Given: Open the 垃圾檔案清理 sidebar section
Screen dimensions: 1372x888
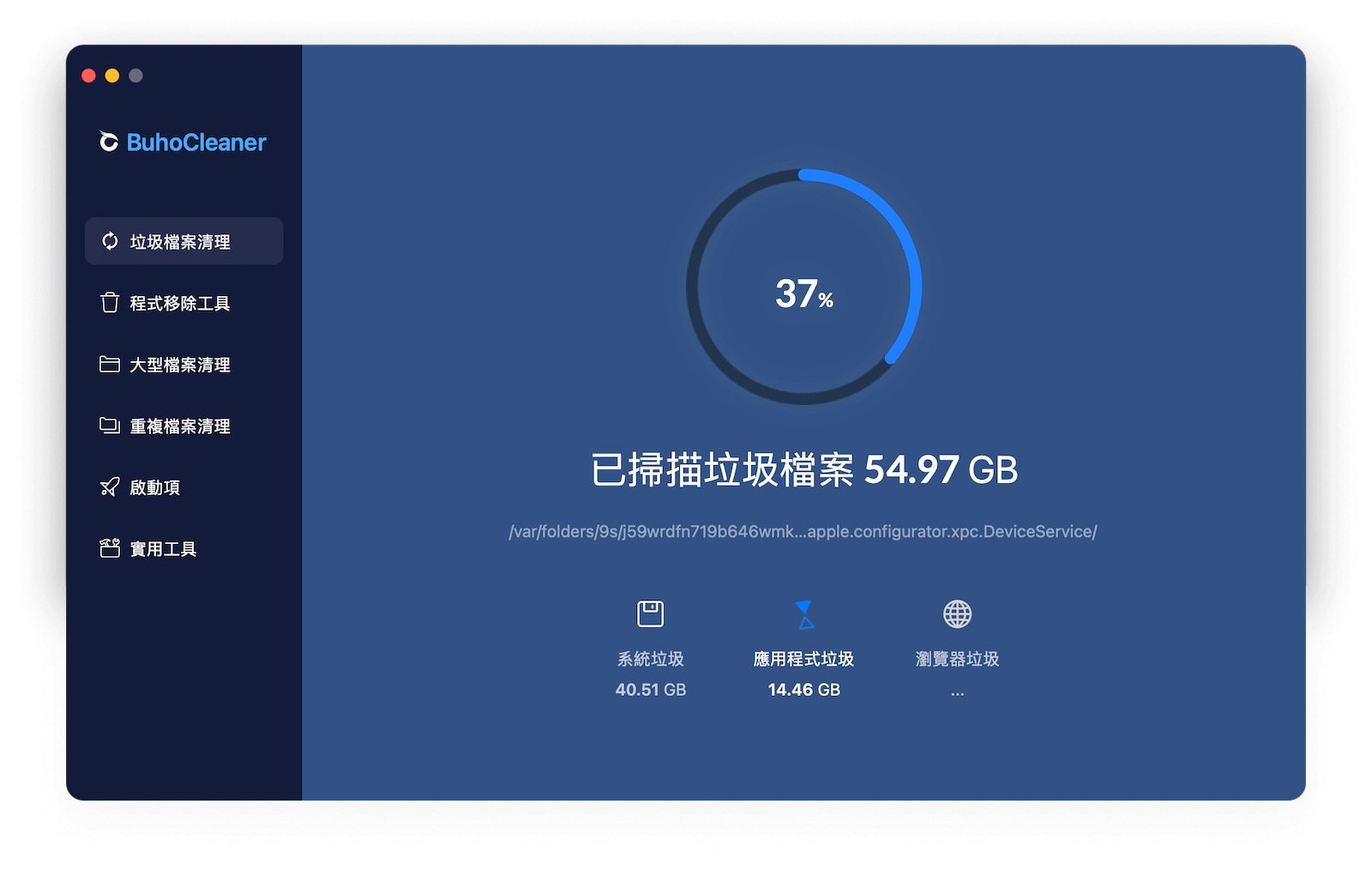Looking at the screenshot, I should click(184, 241).
